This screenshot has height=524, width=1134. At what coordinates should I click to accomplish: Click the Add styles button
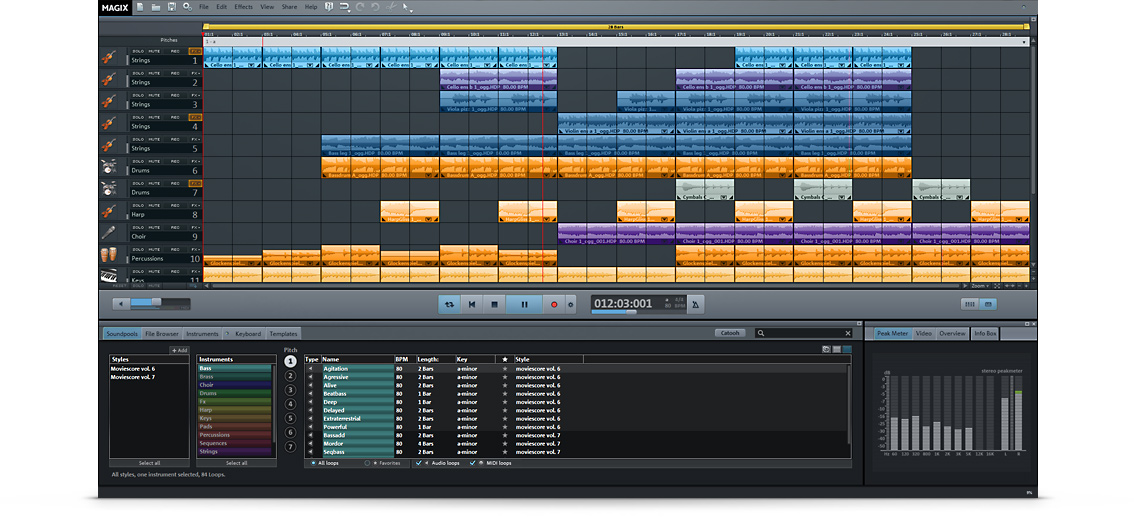[179, 350]
